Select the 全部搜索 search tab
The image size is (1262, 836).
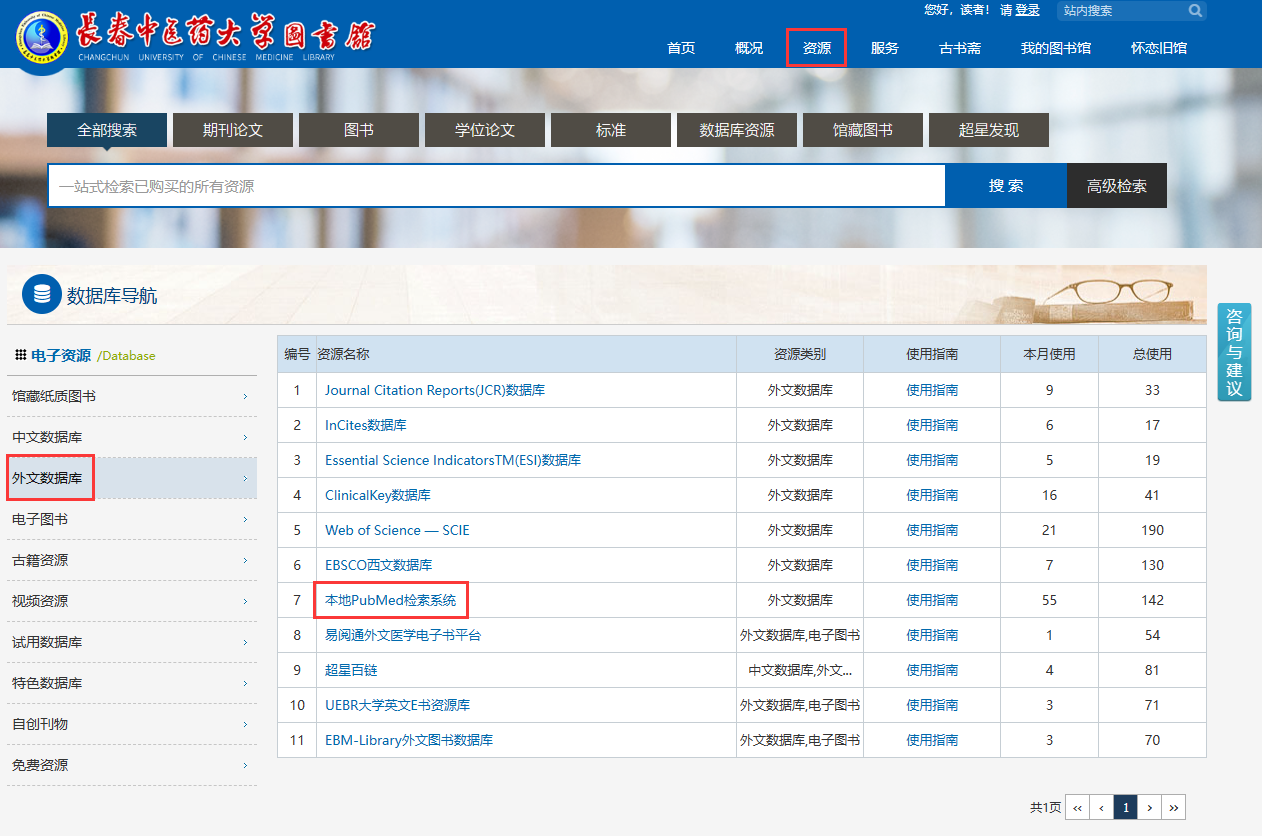click(107, 130)
